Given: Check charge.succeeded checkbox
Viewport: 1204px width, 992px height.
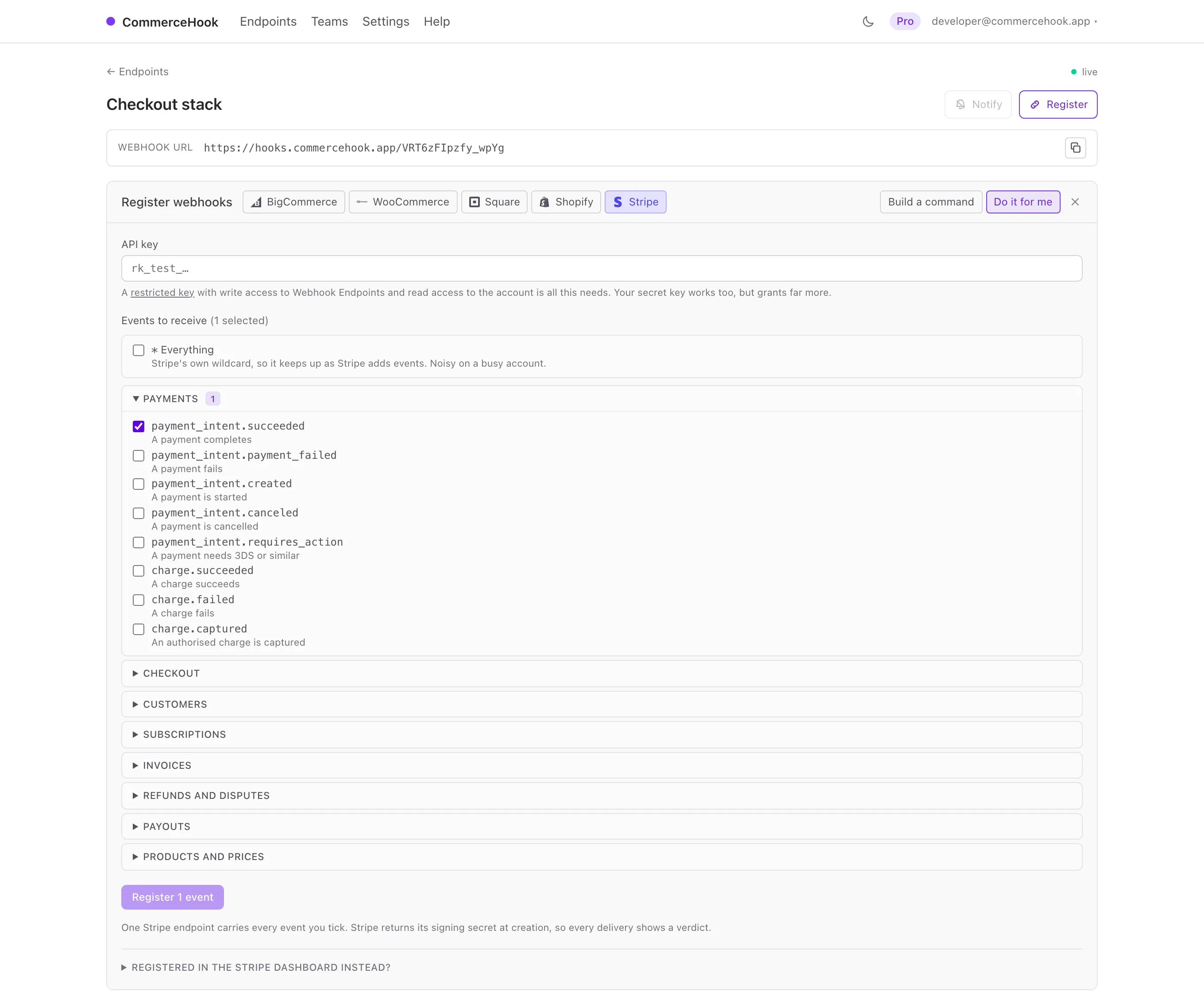Looking at the screenshot, I should (138, 571).
